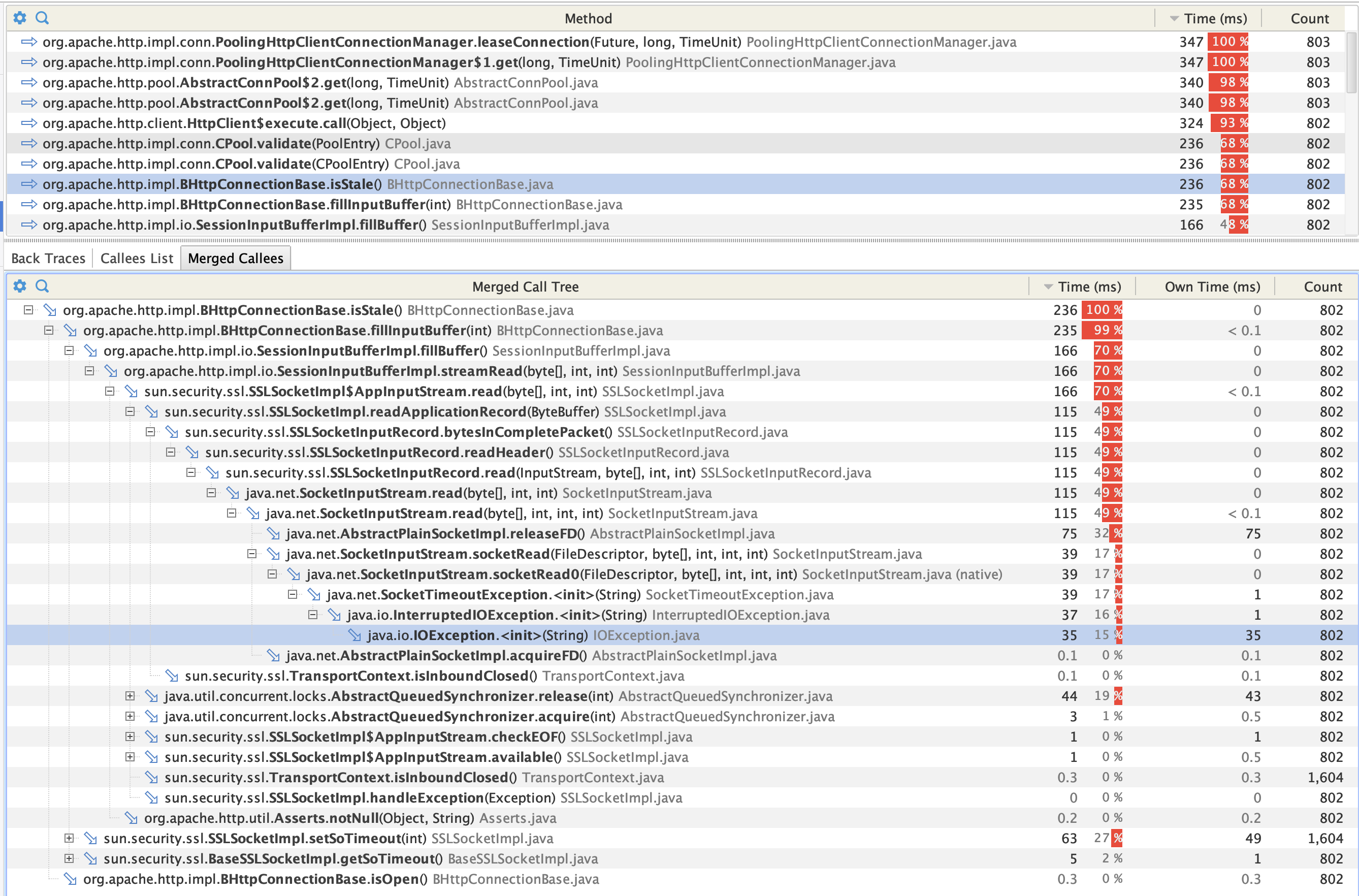The width and height of the screenshot is (1359, 896).
Task: Click the search magnifier icon in the Method table header
Action: (42, 18)
